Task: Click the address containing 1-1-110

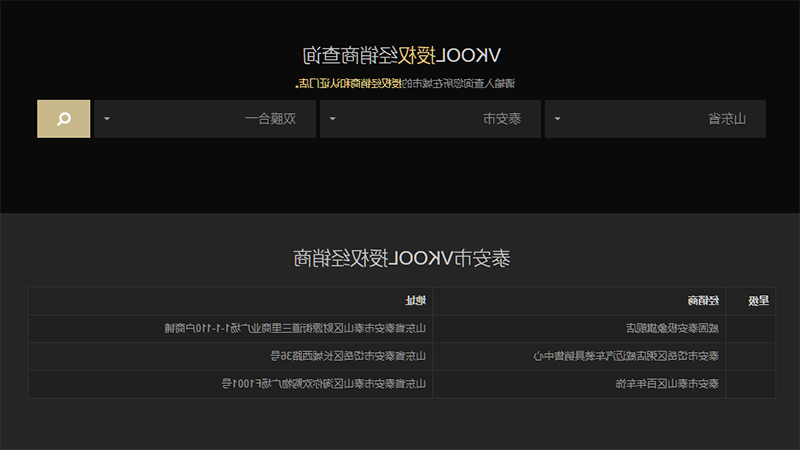Action: (x=295, y=329)
